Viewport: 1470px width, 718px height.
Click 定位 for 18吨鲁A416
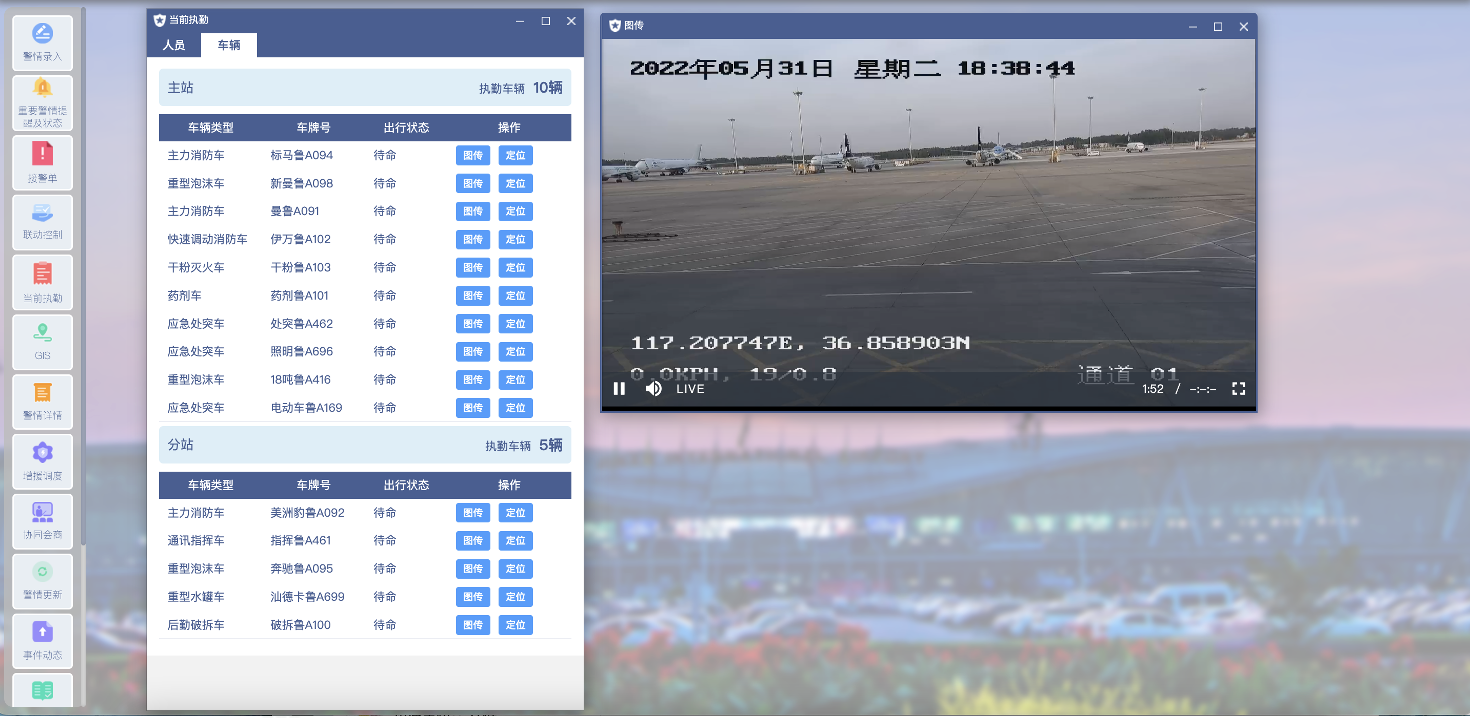516,379
